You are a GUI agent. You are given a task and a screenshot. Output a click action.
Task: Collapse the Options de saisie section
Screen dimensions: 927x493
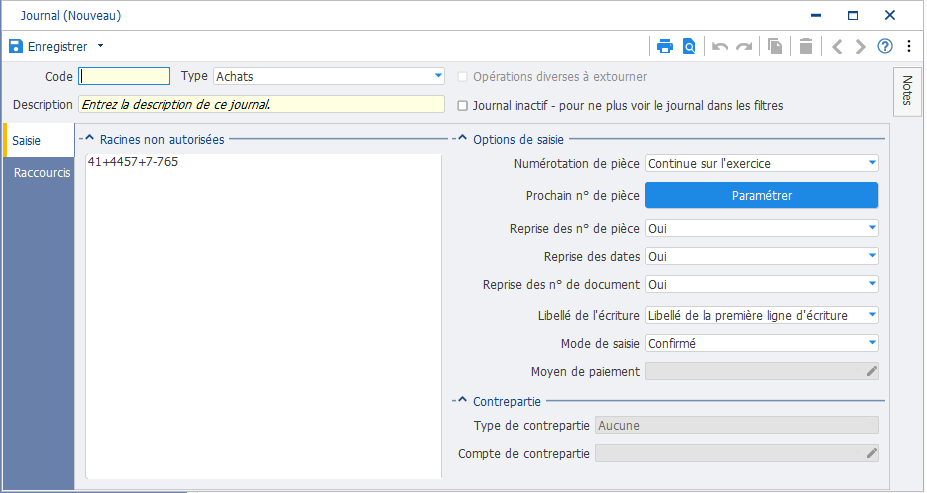[x=462, y=139]
